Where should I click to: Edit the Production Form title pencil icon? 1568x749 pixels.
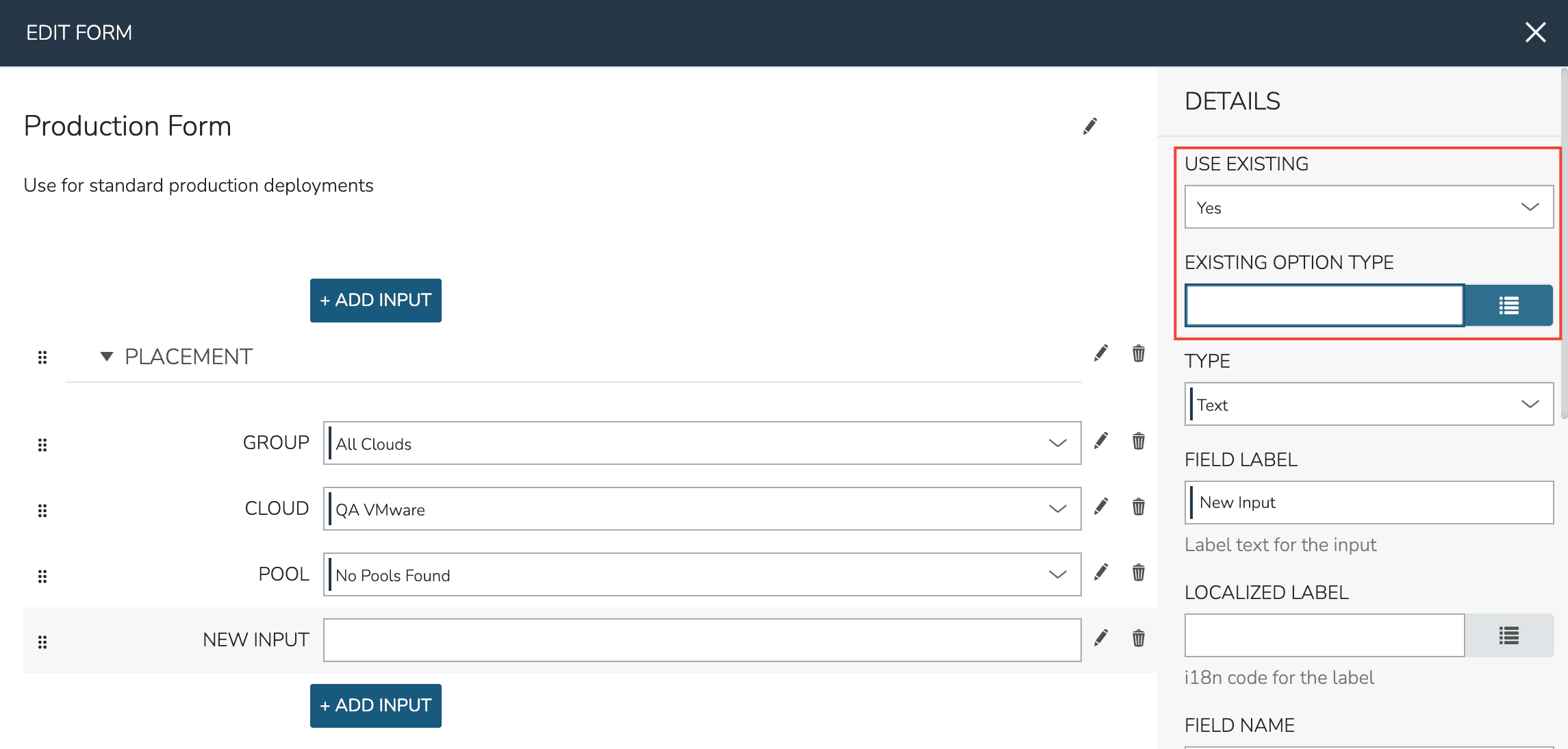[1089, 127]
